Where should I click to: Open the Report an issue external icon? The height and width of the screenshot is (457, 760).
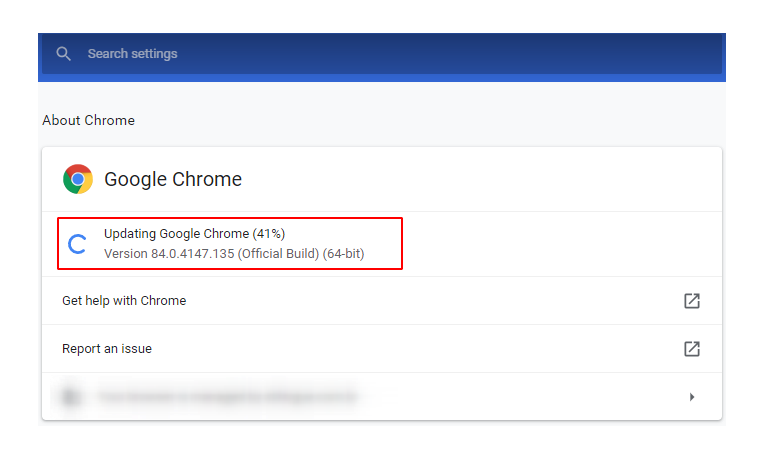click(x=691, y=349)
